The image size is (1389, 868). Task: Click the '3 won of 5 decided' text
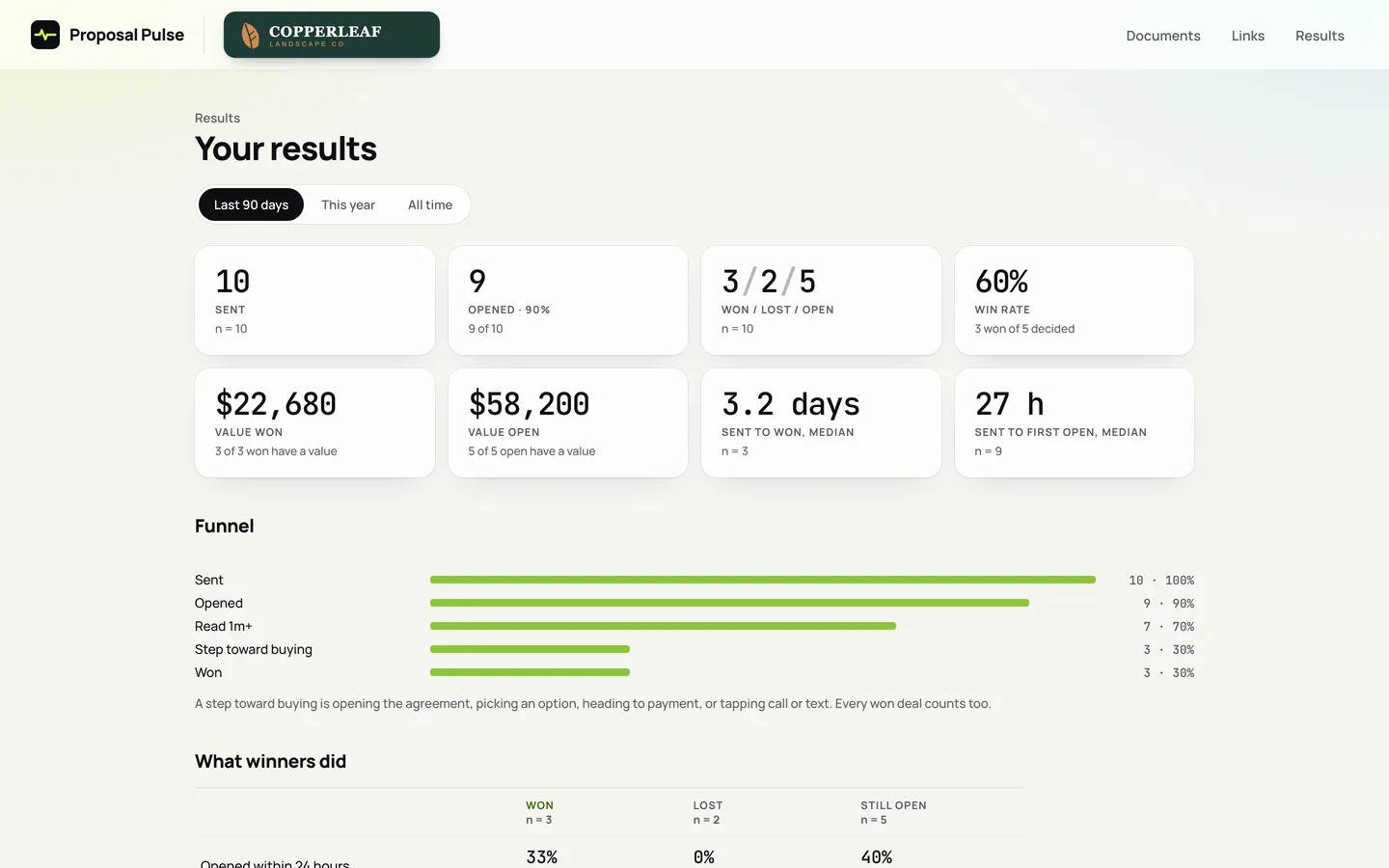tap(1024, 329)
